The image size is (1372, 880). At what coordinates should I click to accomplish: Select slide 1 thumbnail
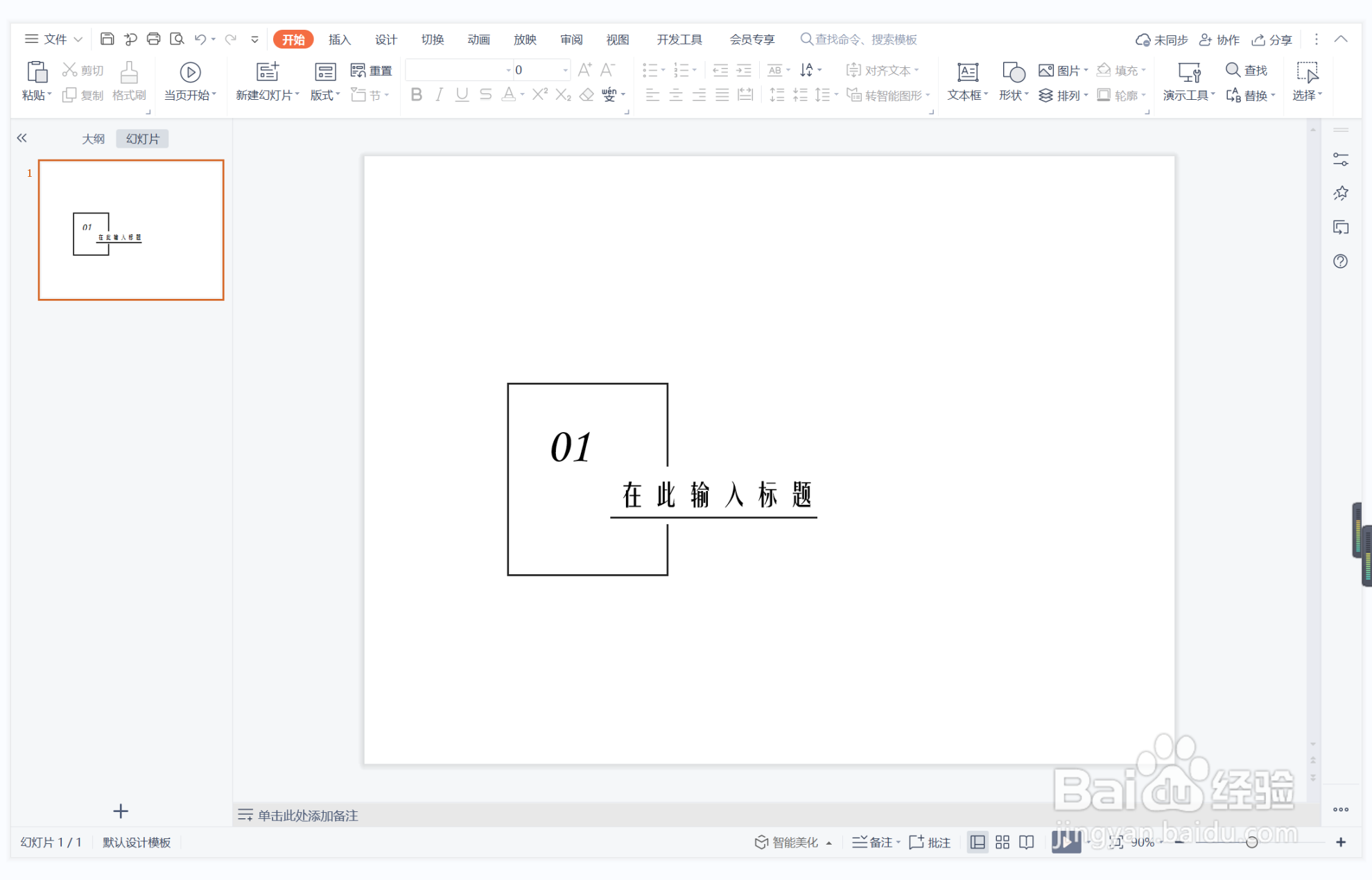[x=131, y=230]
